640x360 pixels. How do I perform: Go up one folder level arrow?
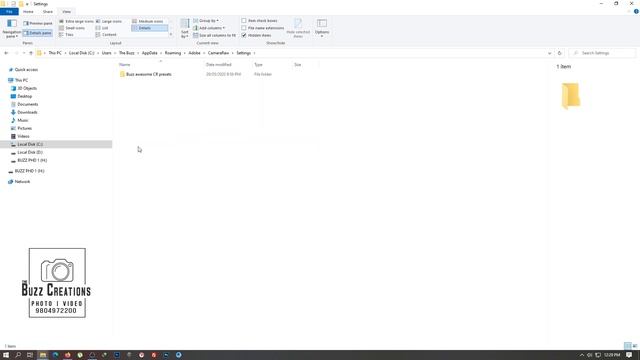point(31,53)
